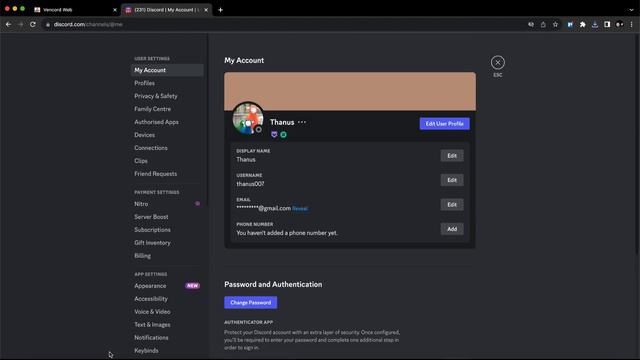This screenshot has height=360, width=640.
Task: Open Subscriptions settings
Action: click(x=167, y=230)
